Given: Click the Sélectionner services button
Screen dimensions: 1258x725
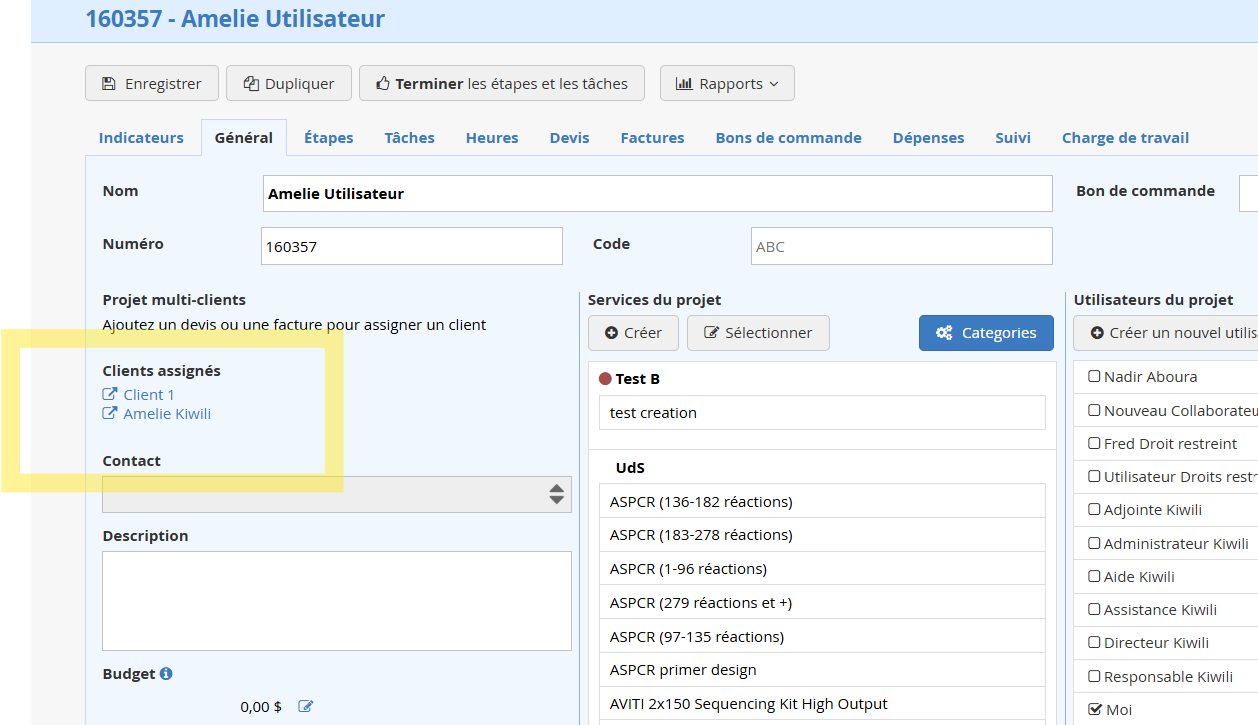Looking at the screenshot, I should [x=758, y=333].
